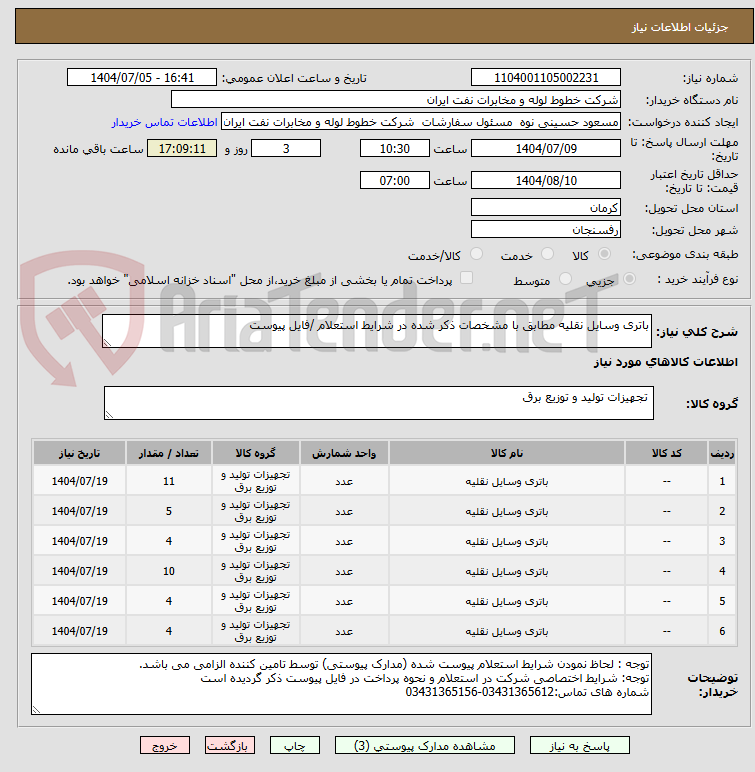Click the مشاهده مدارک پیوستی (3) button

(425, 745)
